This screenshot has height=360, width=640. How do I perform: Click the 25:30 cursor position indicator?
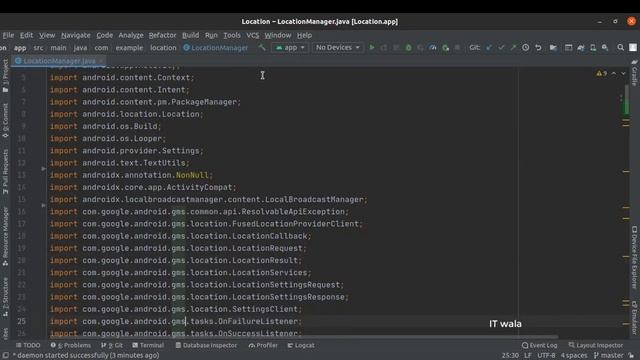pos(510,356)
